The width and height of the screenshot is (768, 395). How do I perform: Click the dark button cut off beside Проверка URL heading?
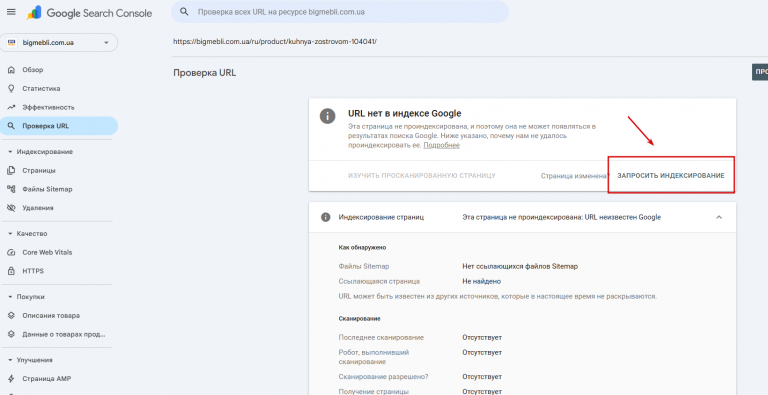[760, 72]
